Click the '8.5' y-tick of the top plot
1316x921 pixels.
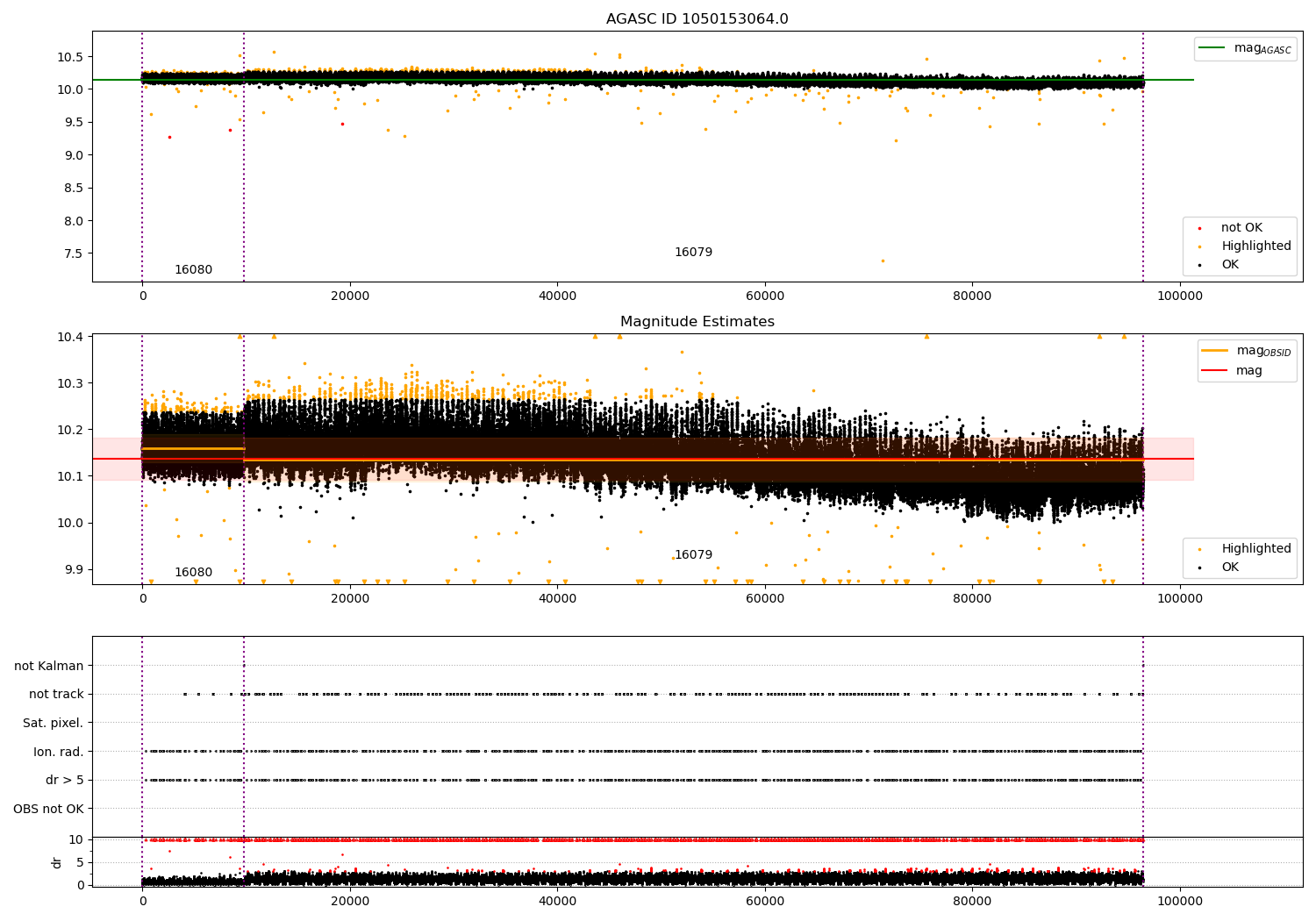tap(72, 189)
